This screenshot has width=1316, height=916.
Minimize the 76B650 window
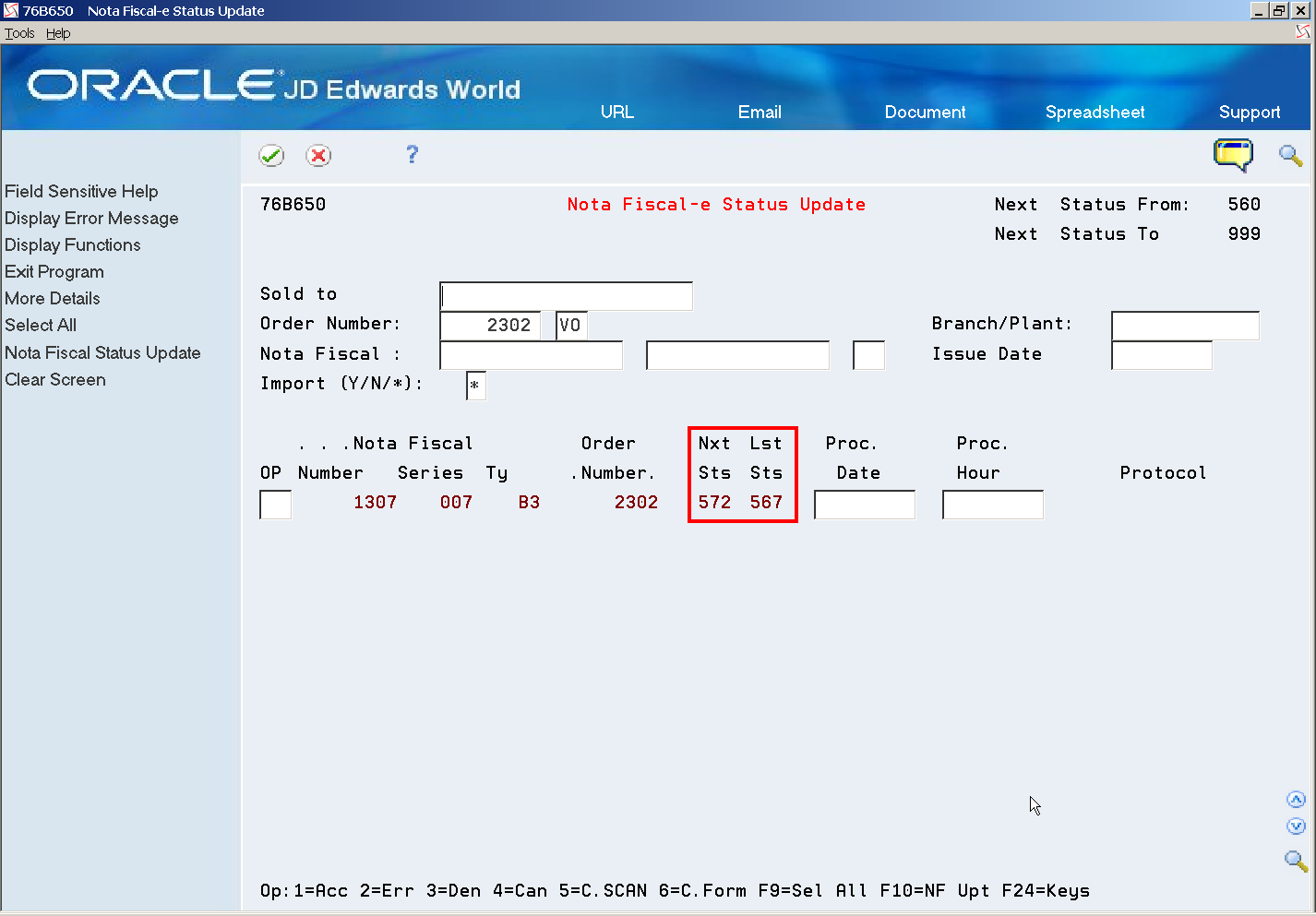[x=1260, y=10]
